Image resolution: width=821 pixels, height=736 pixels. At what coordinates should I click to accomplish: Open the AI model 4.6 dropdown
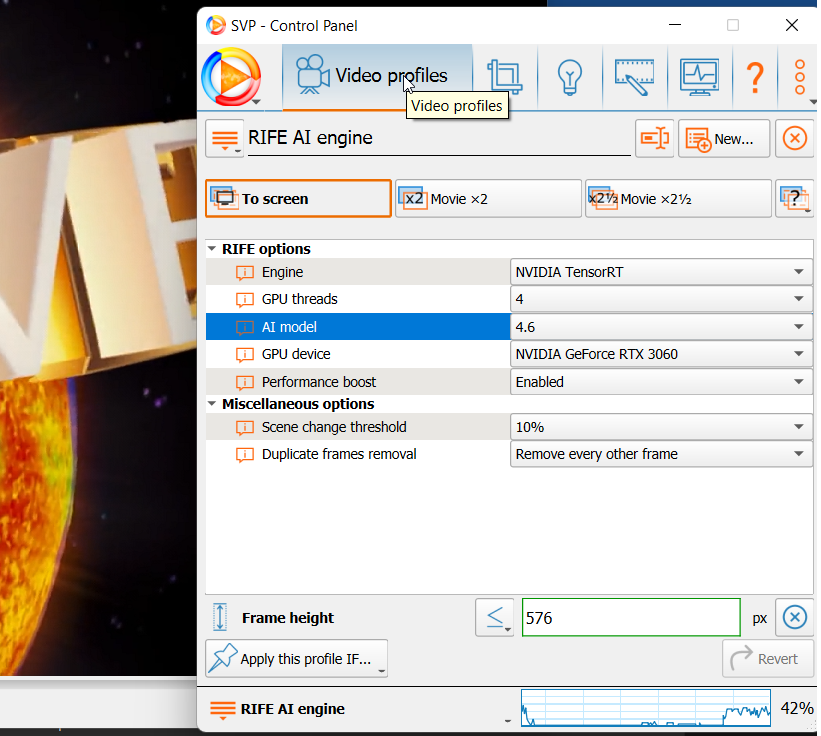point(660,327)
